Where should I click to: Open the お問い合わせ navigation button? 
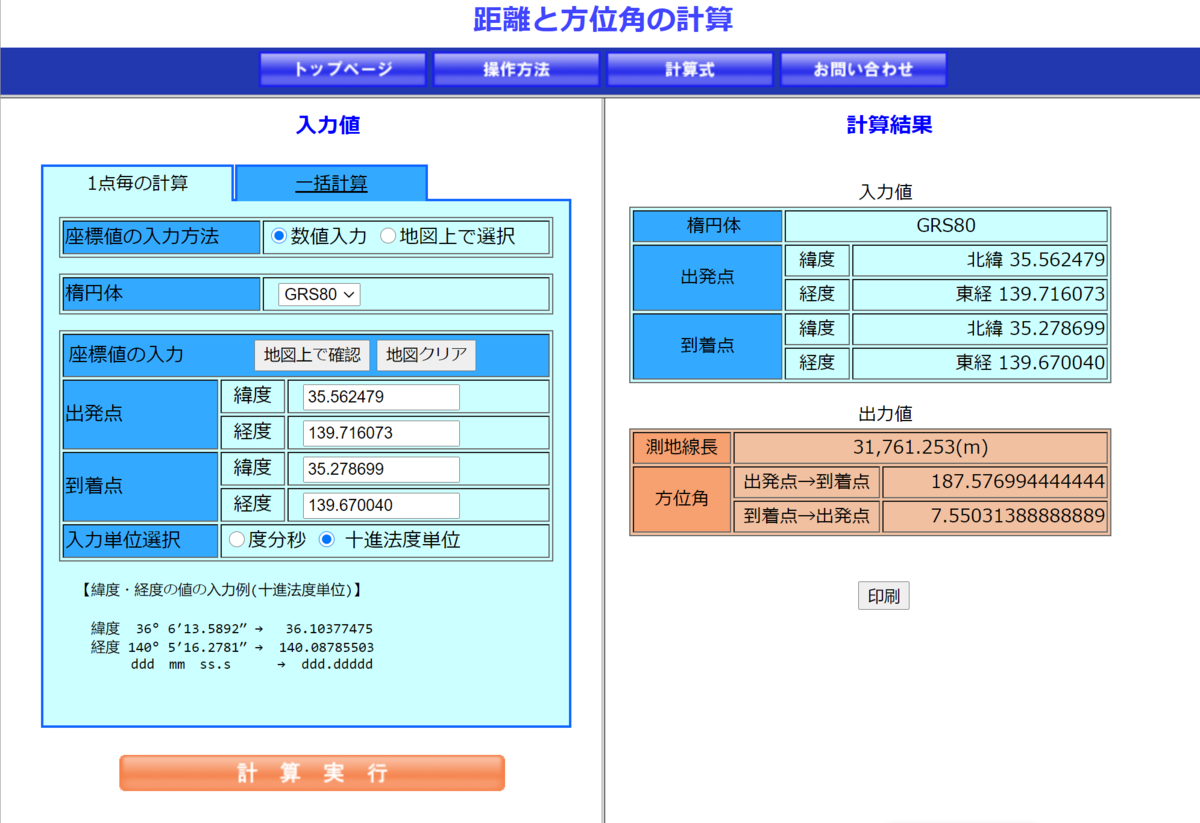(x=863, y=70)
